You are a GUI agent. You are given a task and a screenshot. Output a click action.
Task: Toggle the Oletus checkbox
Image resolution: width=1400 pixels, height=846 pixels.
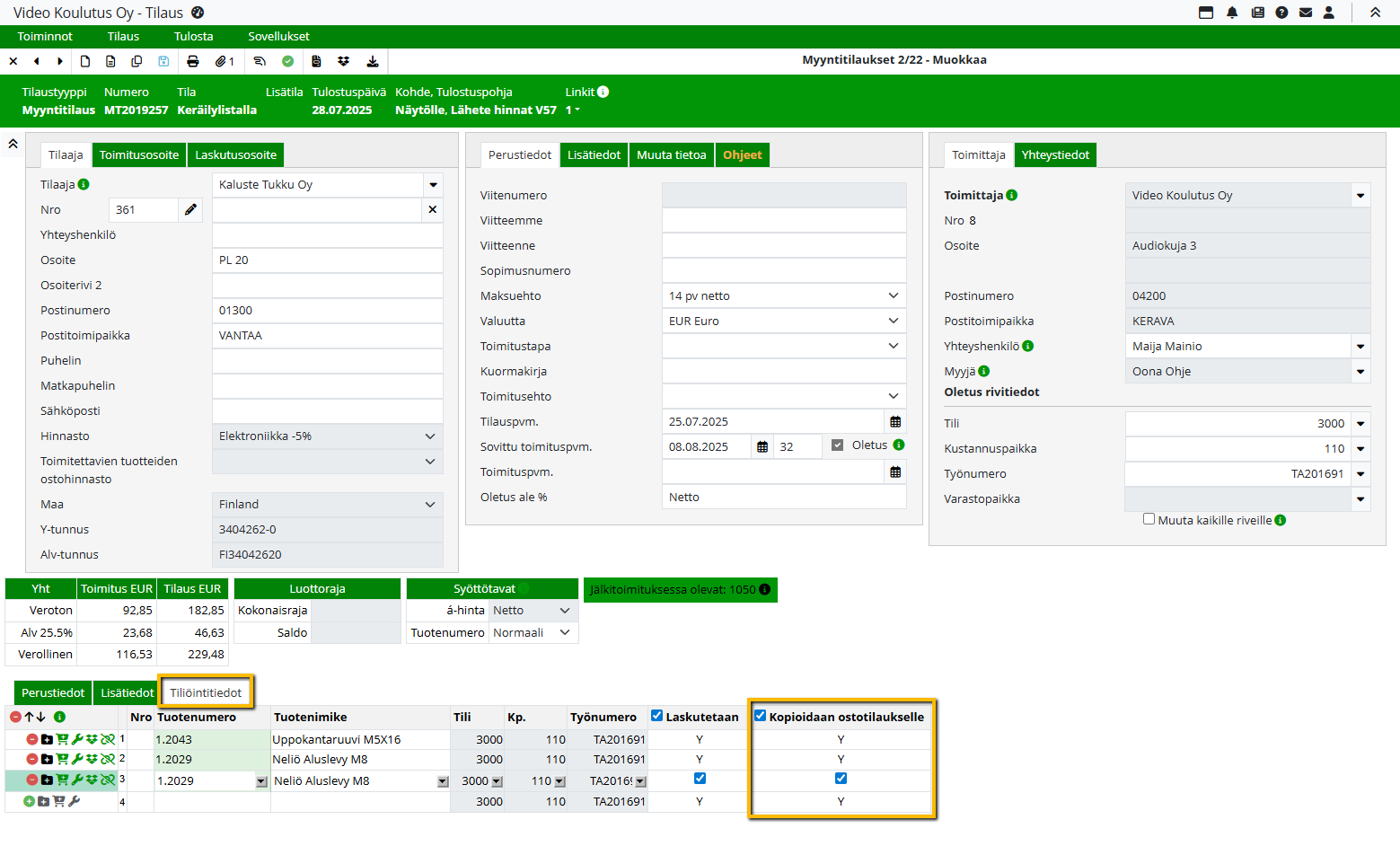[x=837, y=445]
